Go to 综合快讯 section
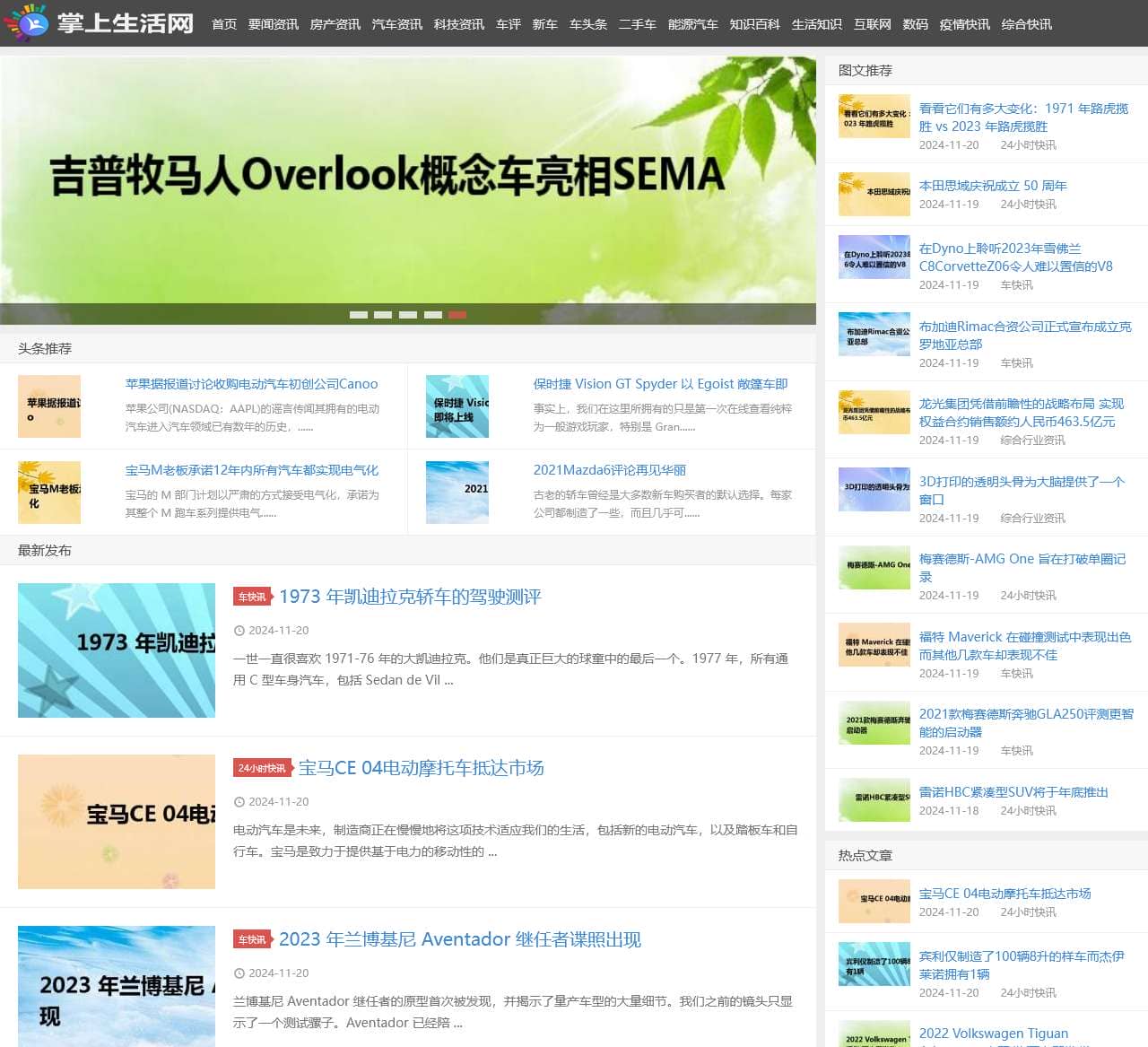Image resolution: width=1148 pixels, height=1047 pixels. 1027,24
